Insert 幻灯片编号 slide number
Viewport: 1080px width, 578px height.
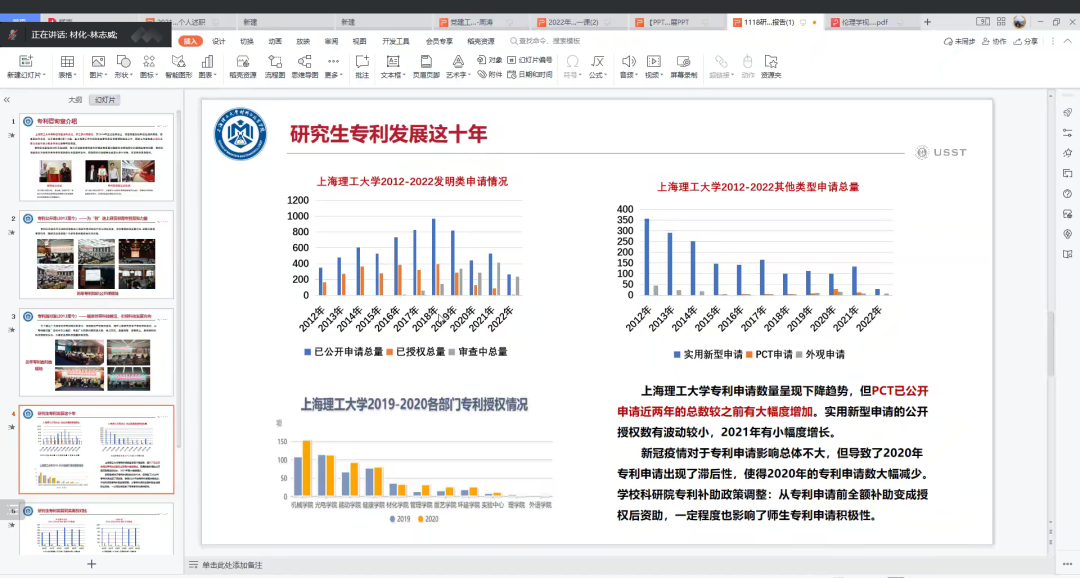(x=530, y=60)
